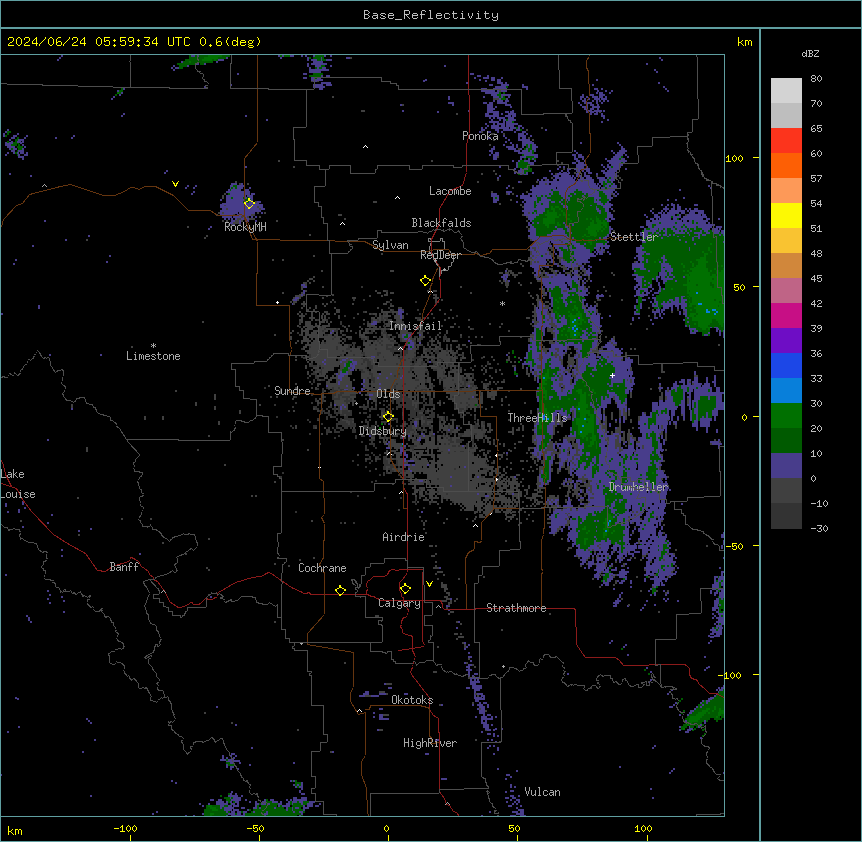Click the Airdrie town label

point(403,537)
